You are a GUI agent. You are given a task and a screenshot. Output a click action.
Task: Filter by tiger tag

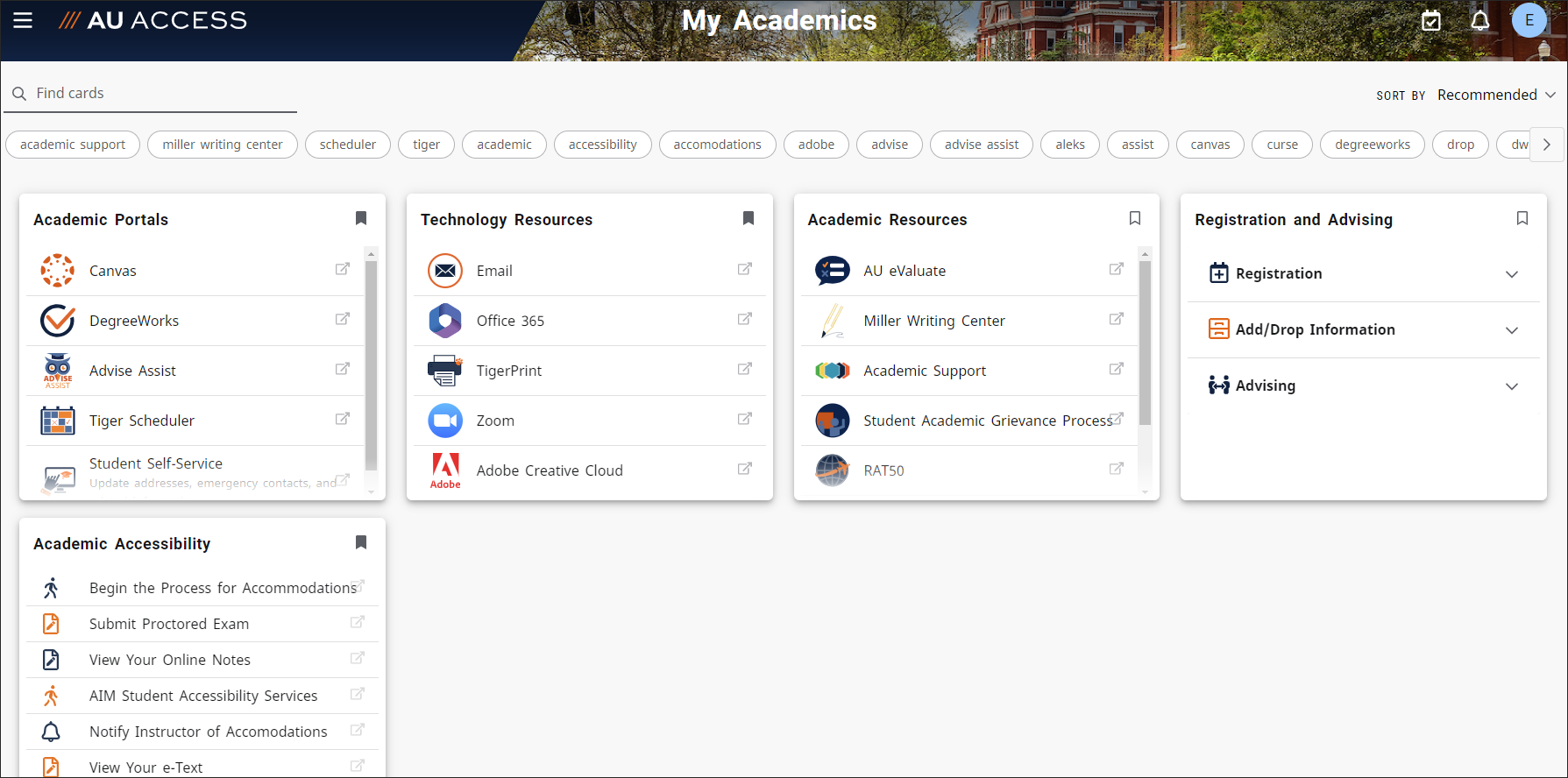[427, 145]
